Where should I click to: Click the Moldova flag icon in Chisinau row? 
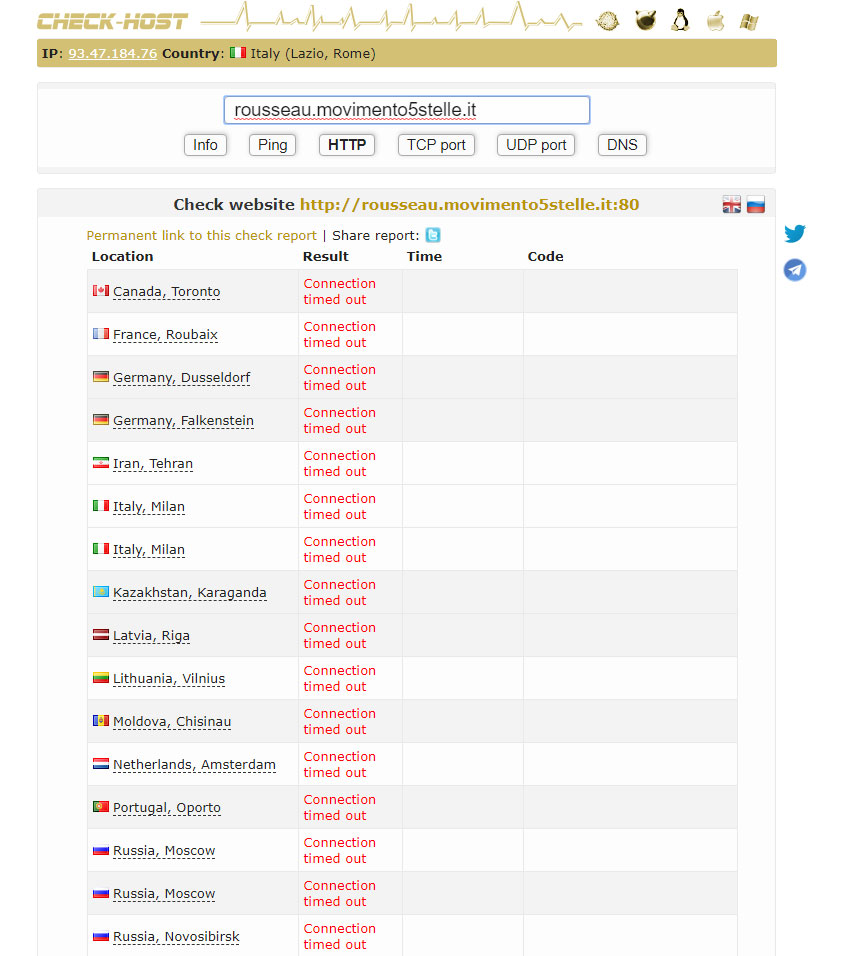click(101, 721)
